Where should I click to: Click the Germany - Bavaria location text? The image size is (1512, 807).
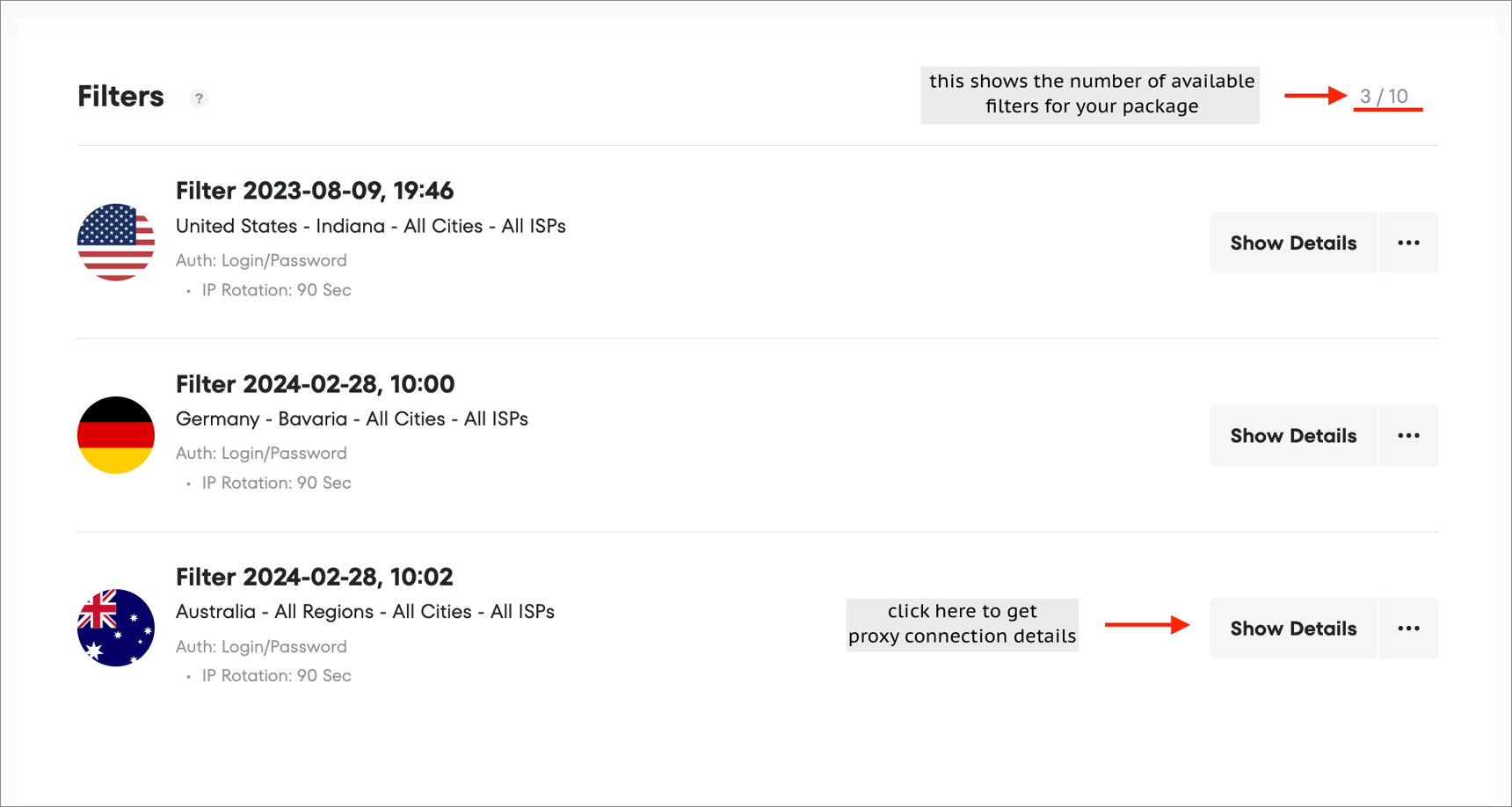click(352, 419)
